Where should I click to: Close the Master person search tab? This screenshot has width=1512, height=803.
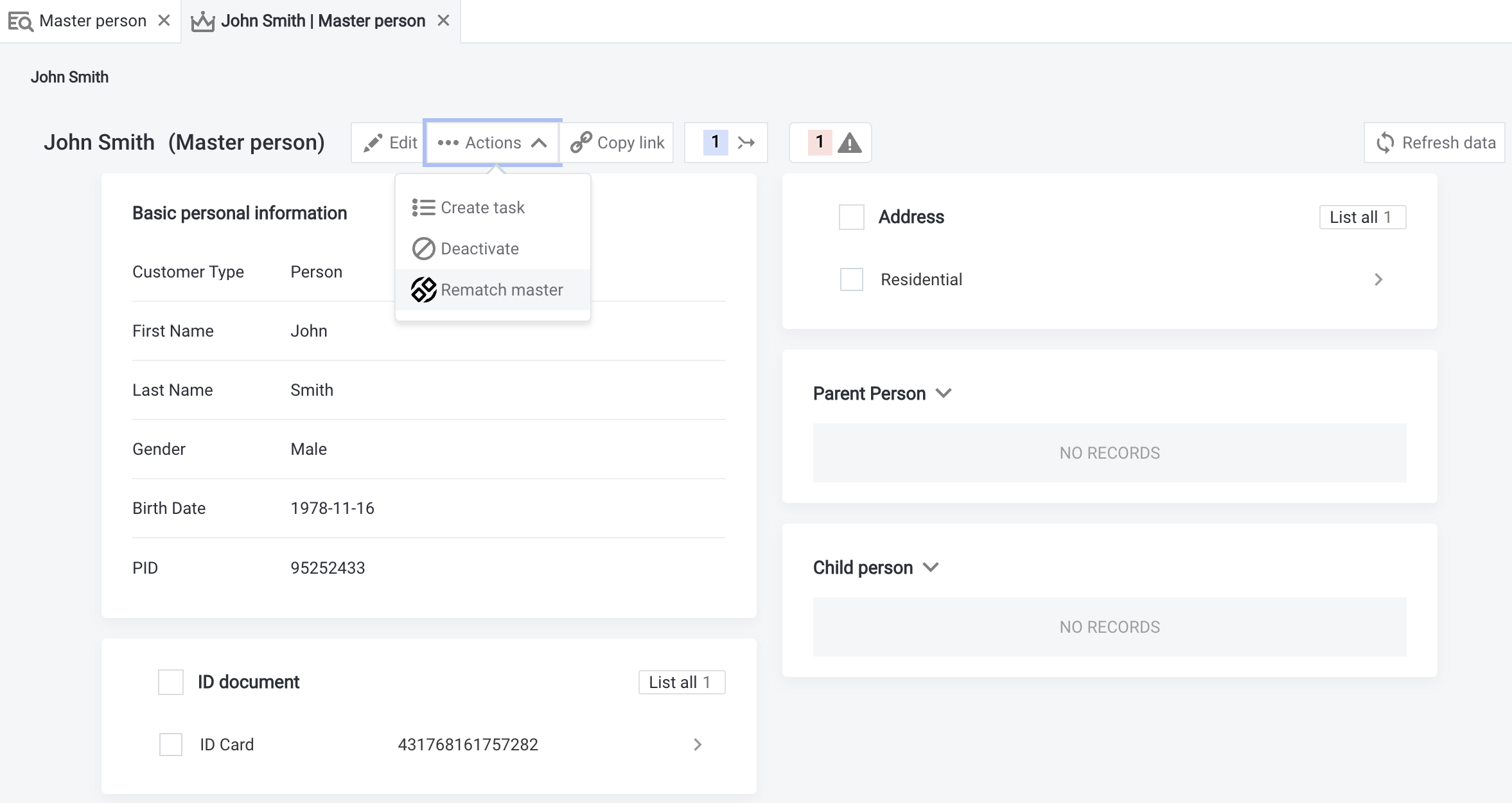pyautogui.click(x=164, y=21)
